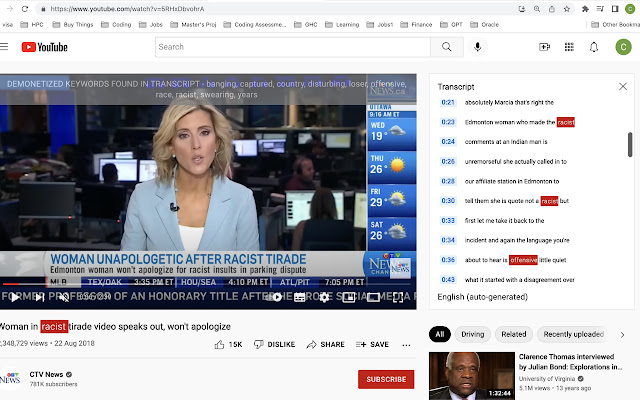Click the browser share page icon

pyautogui.click(x=551, y=9)
